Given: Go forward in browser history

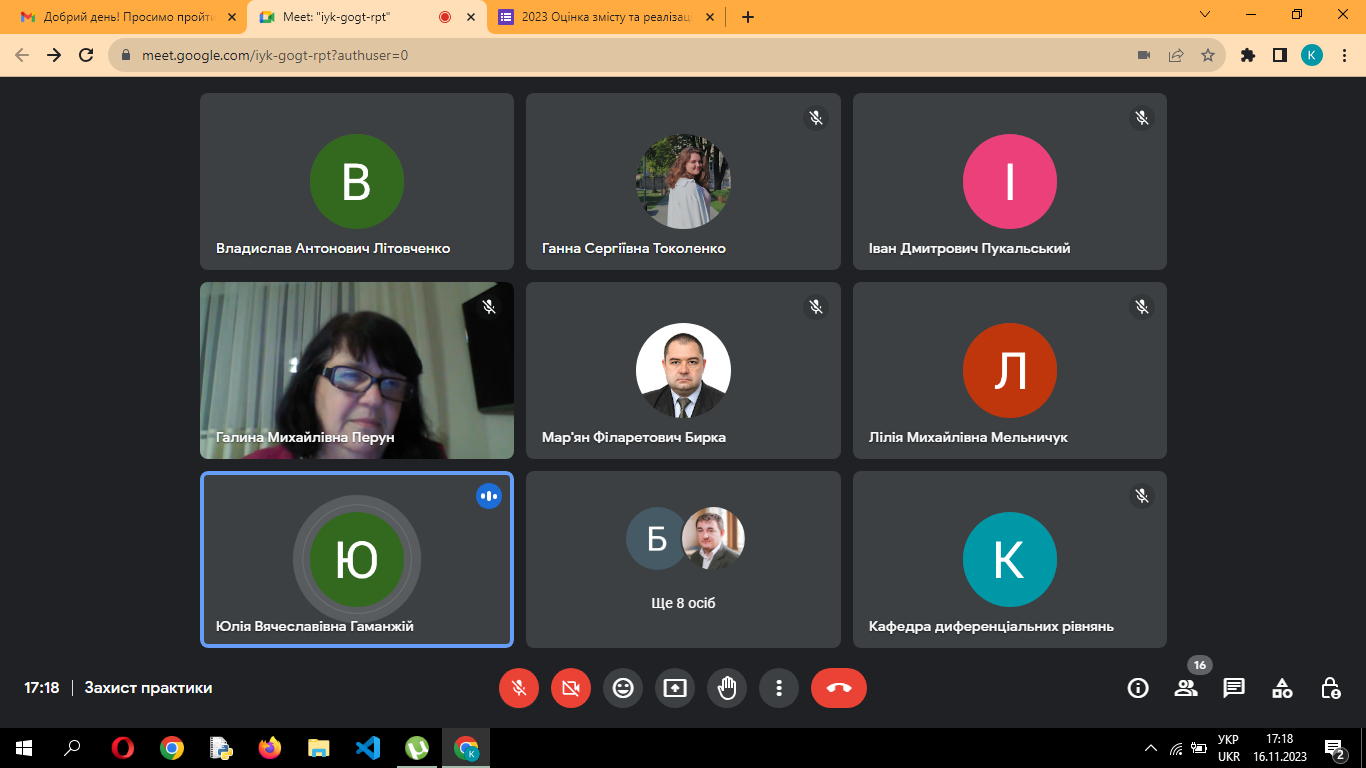Looking at the screenshot, I should (54, 56).
